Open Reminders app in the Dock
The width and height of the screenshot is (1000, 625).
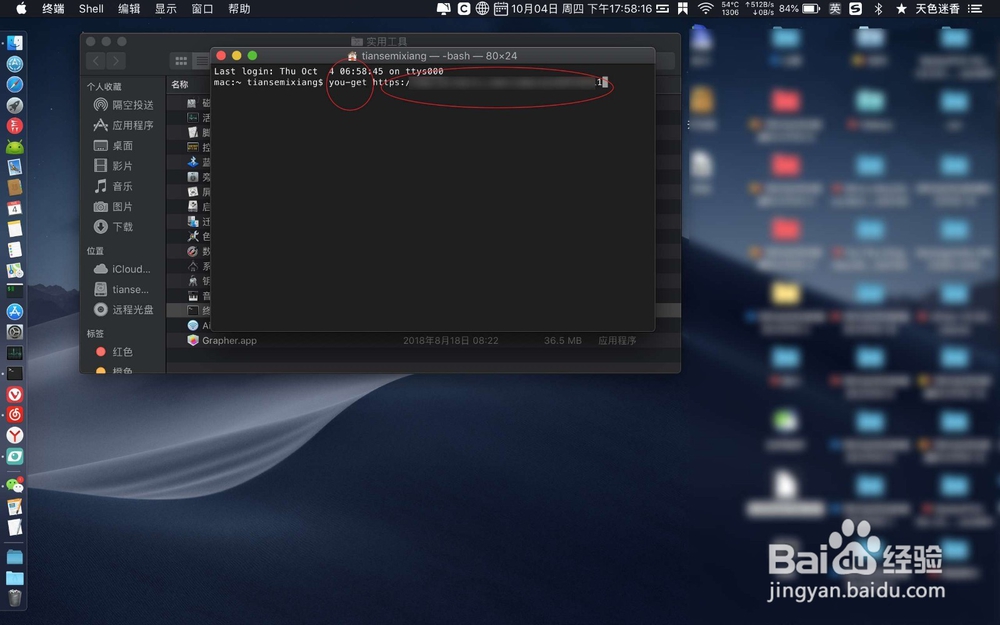[15, 250]
